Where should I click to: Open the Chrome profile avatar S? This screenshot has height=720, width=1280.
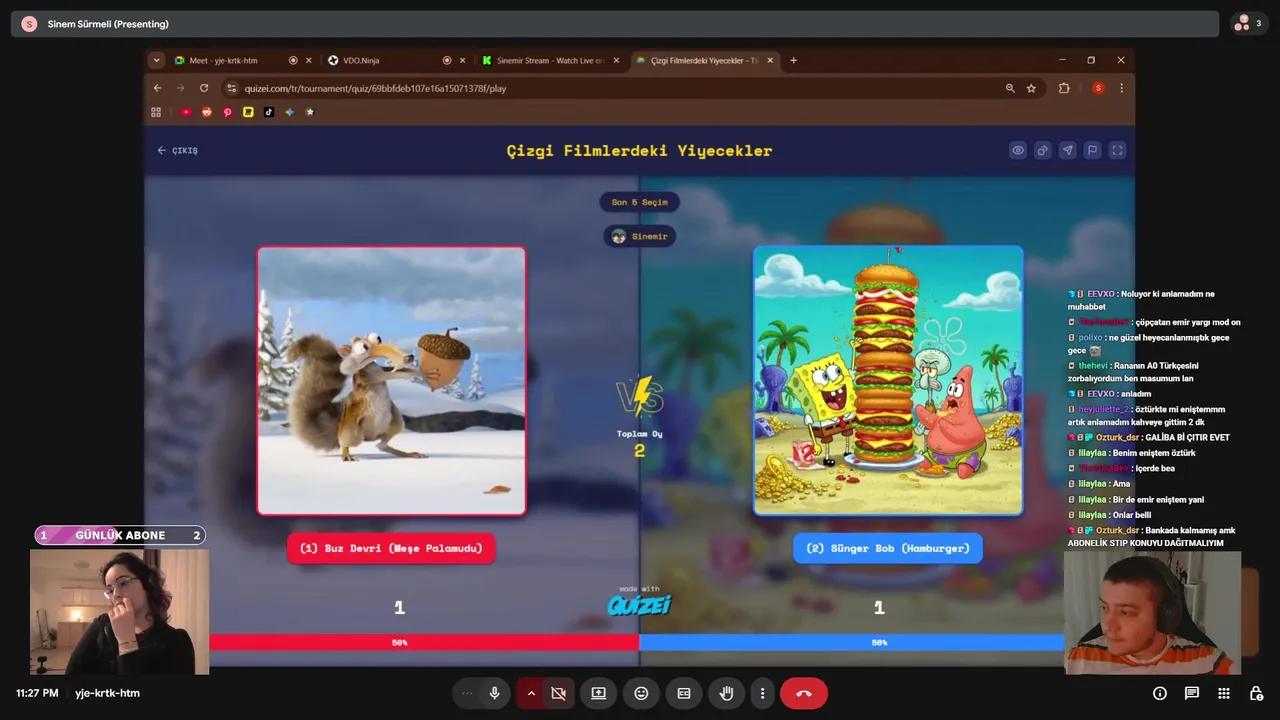(x=1098, y=88)
